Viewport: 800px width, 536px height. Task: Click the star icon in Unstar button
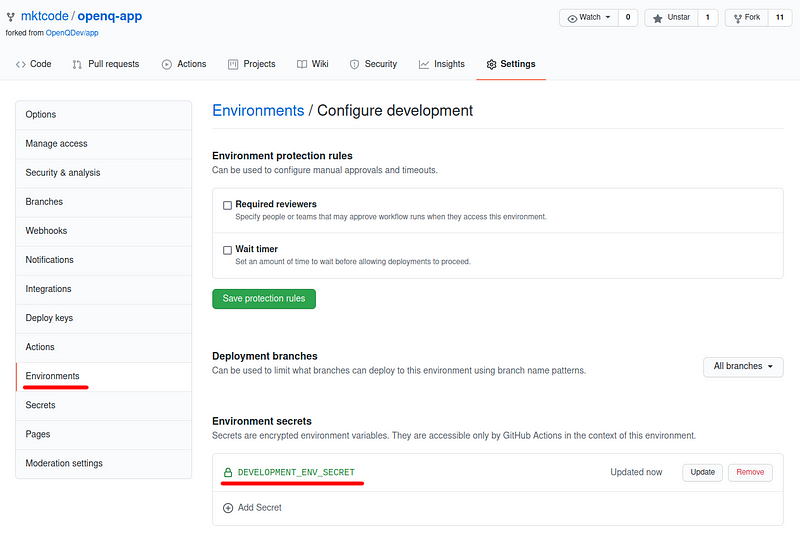tap(658, 18)
